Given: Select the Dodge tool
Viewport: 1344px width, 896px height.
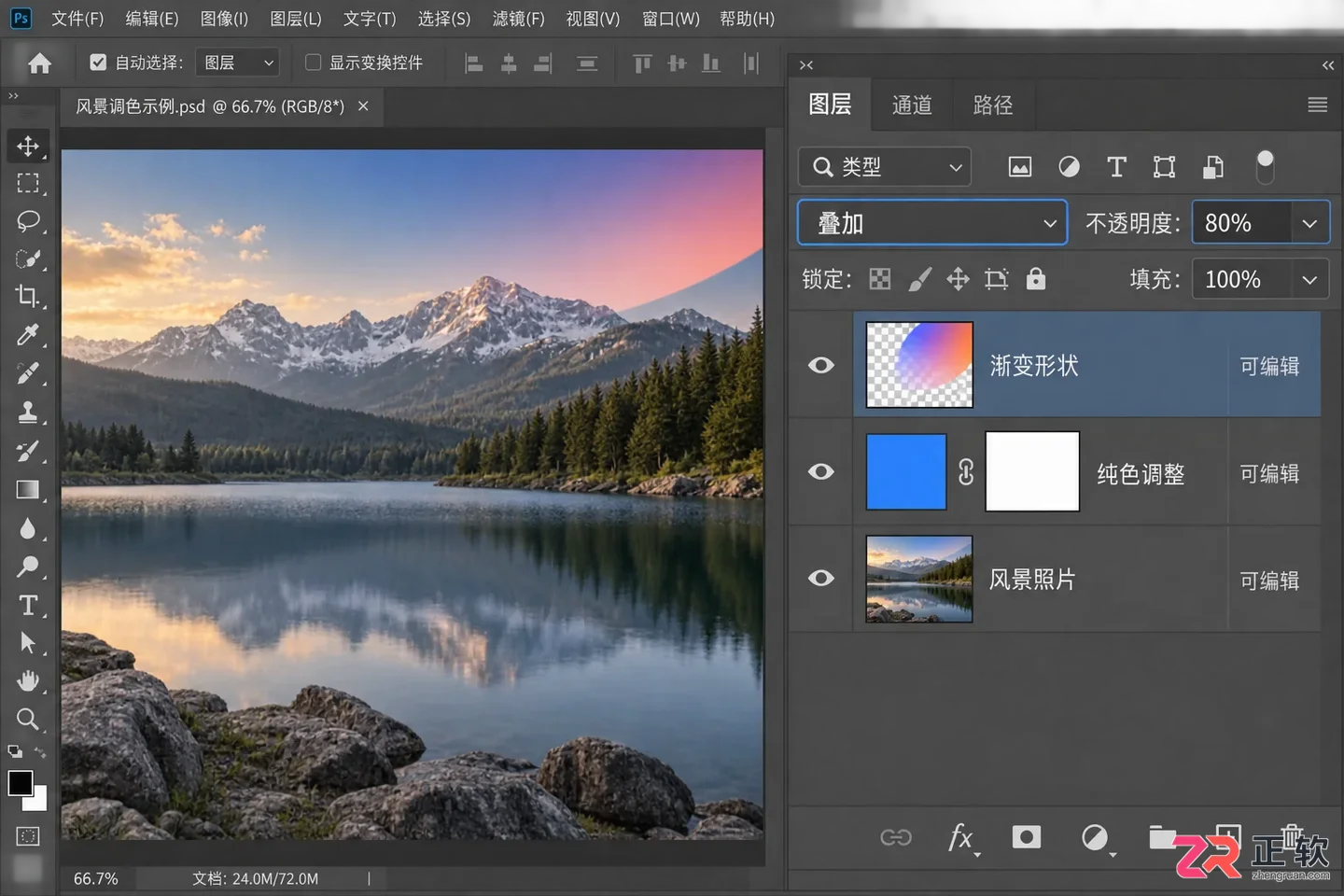Looking at the screenshot, I should (x=28, y=567).
